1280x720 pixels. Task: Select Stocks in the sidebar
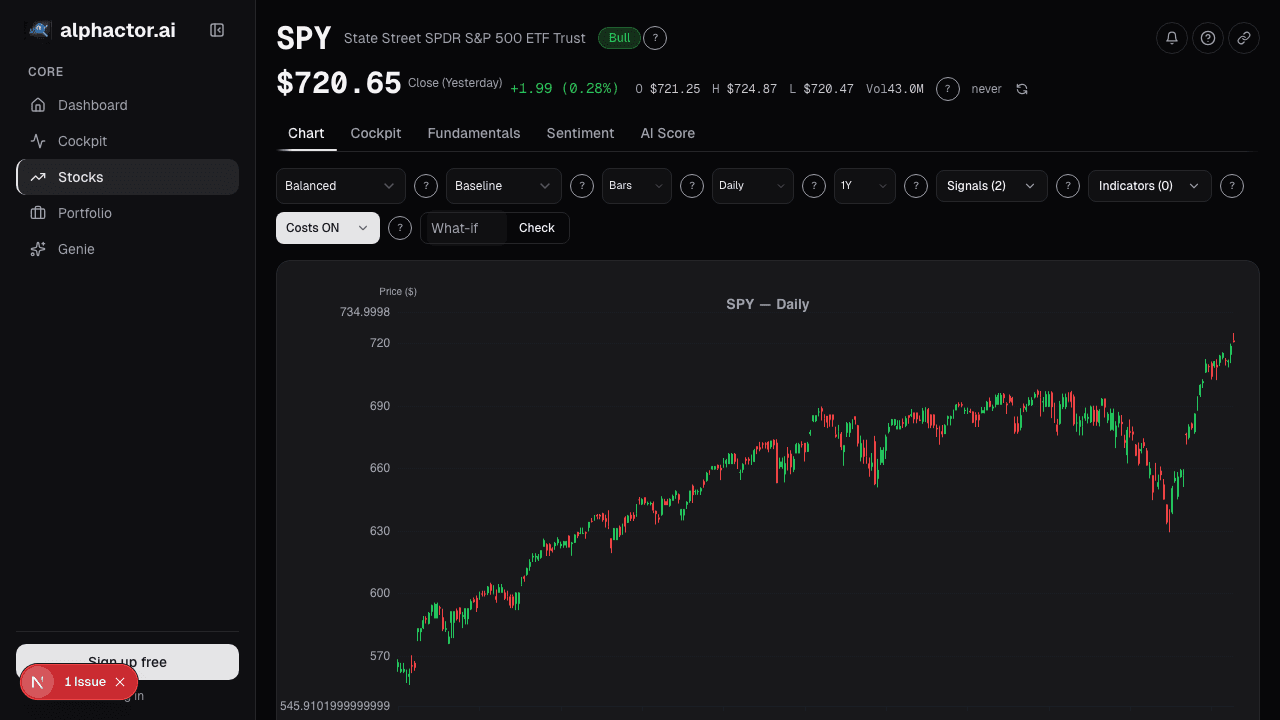click(x=127, y=177)
